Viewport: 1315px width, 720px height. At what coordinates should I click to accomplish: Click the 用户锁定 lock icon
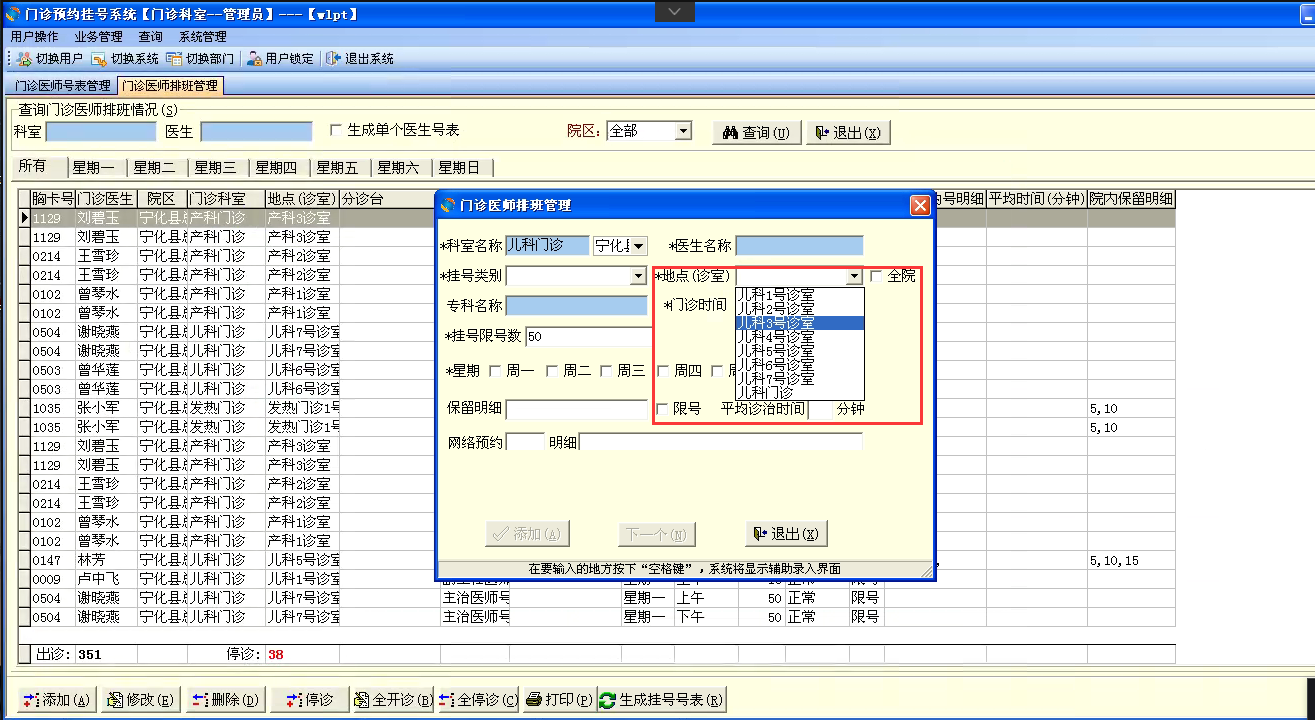pyautogui.click(x=255, y=59)
